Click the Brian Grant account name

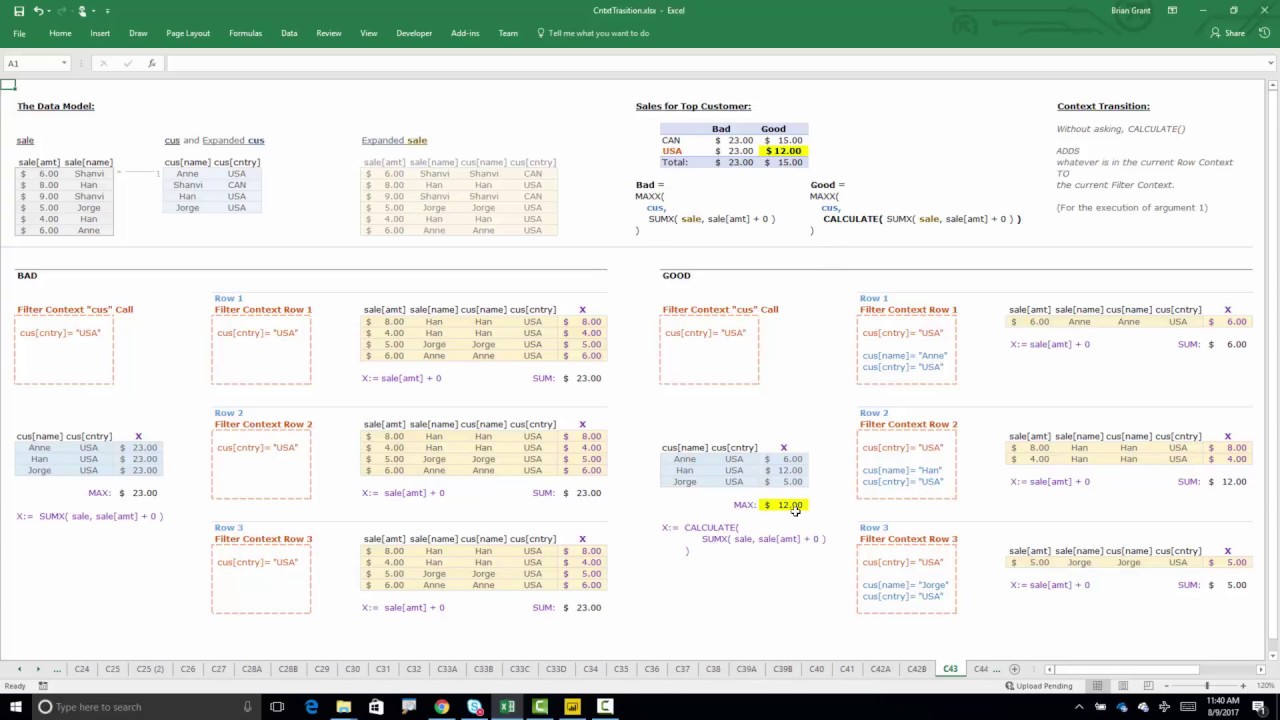click(1131, 11)
